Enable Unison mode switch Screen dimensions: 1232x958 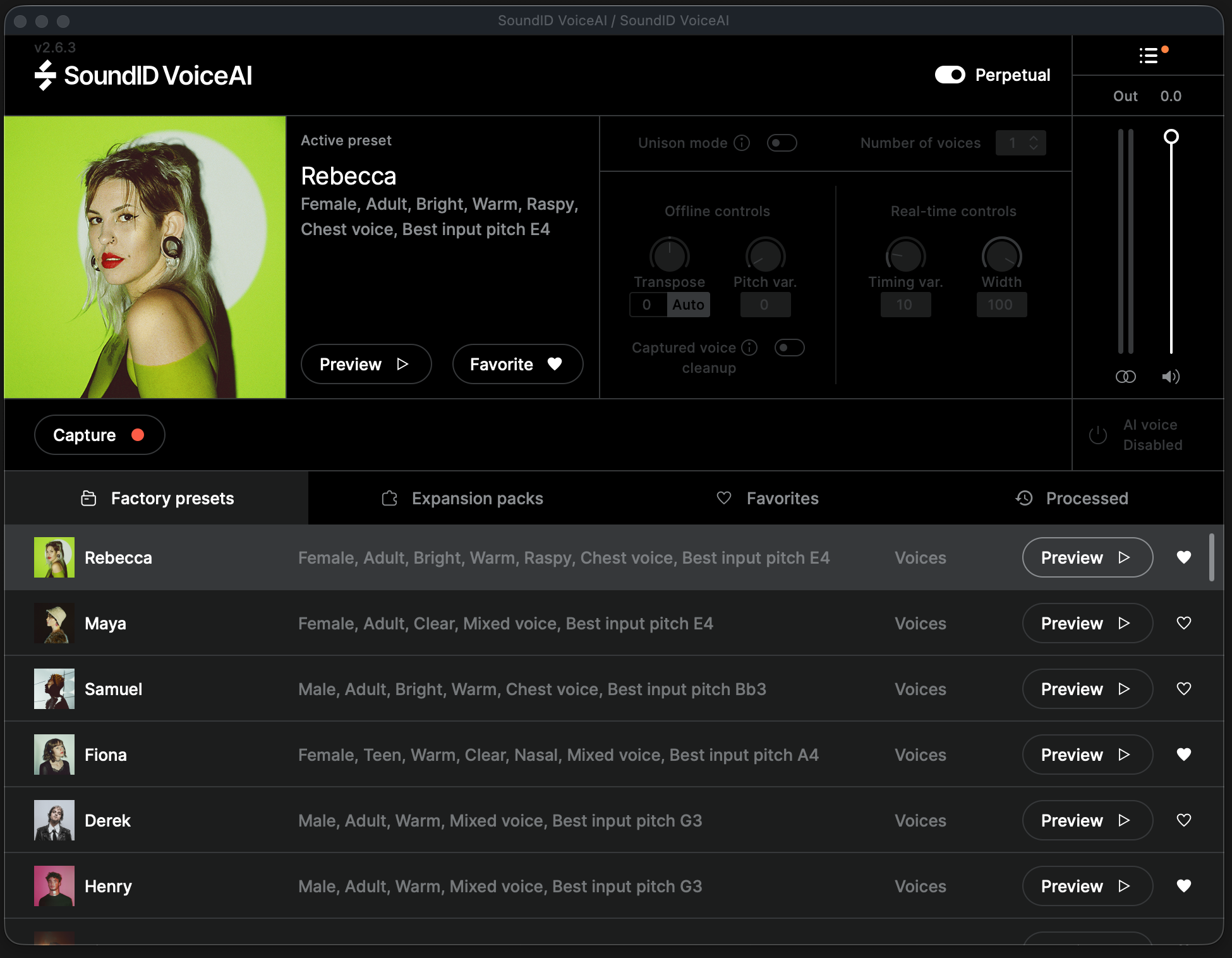(782, 143)
